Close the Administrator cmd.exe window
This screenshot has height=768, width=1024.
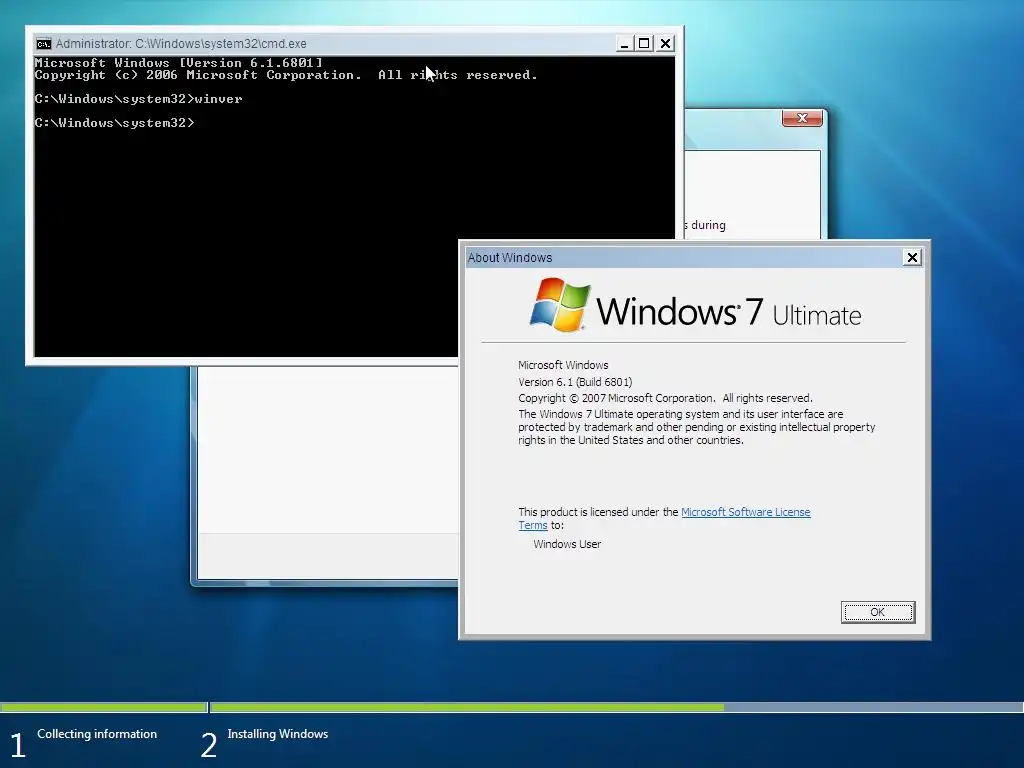tap(665, 44)
